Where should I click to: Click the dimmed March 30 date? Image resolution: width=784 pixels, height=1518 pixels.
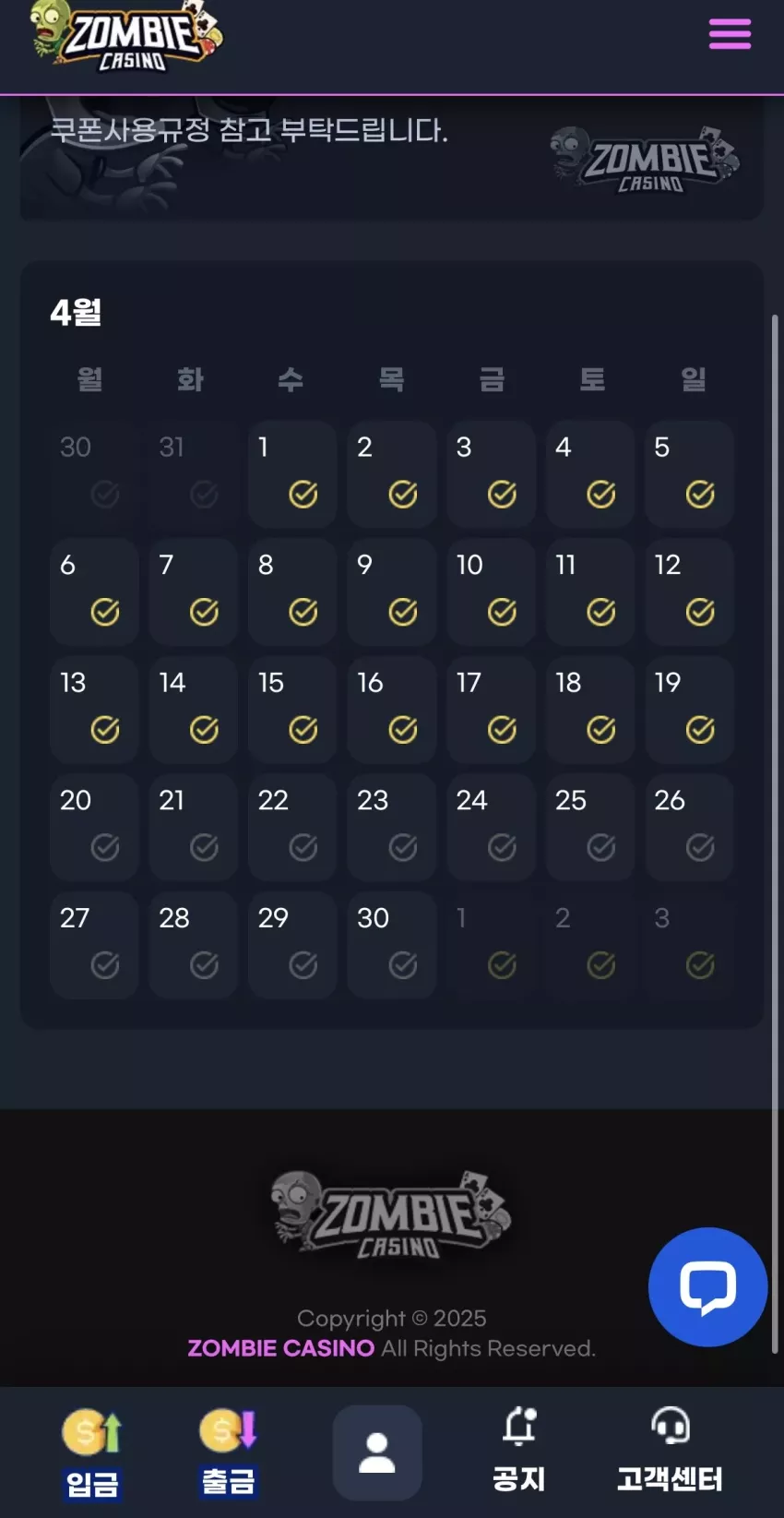(94, 474)
